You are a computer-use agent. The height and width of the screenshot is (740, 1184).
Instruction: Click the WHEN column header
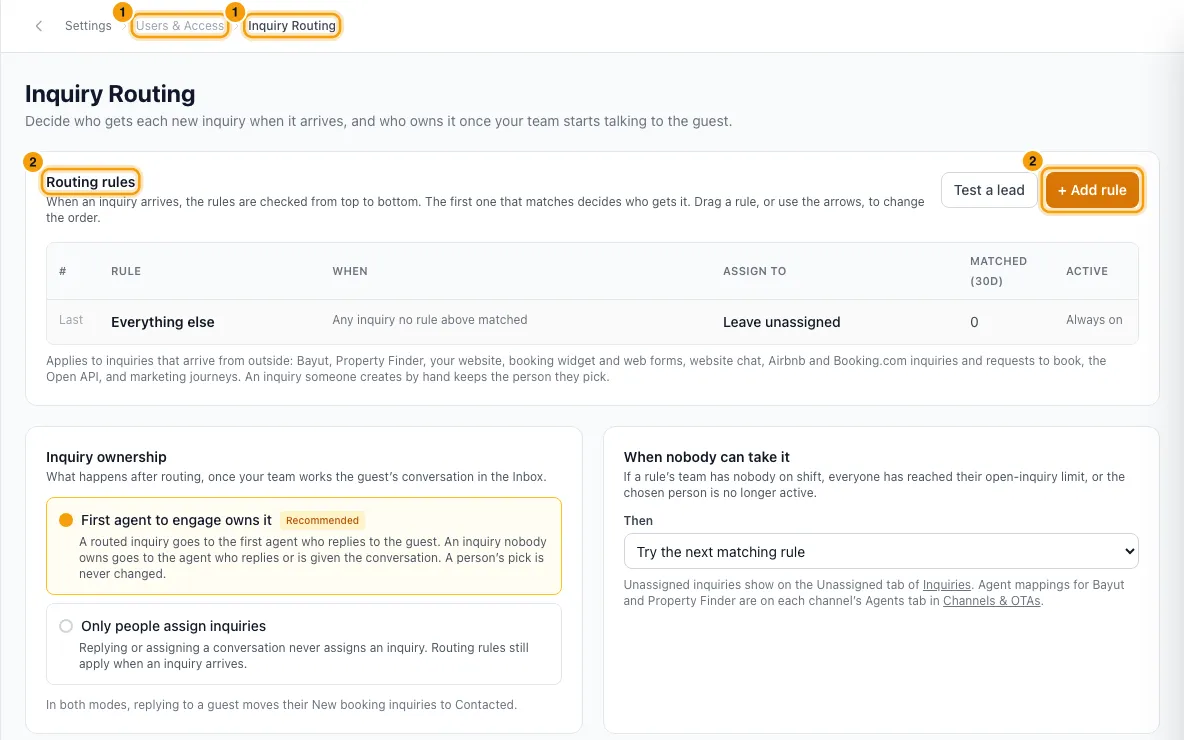point(350,271)
